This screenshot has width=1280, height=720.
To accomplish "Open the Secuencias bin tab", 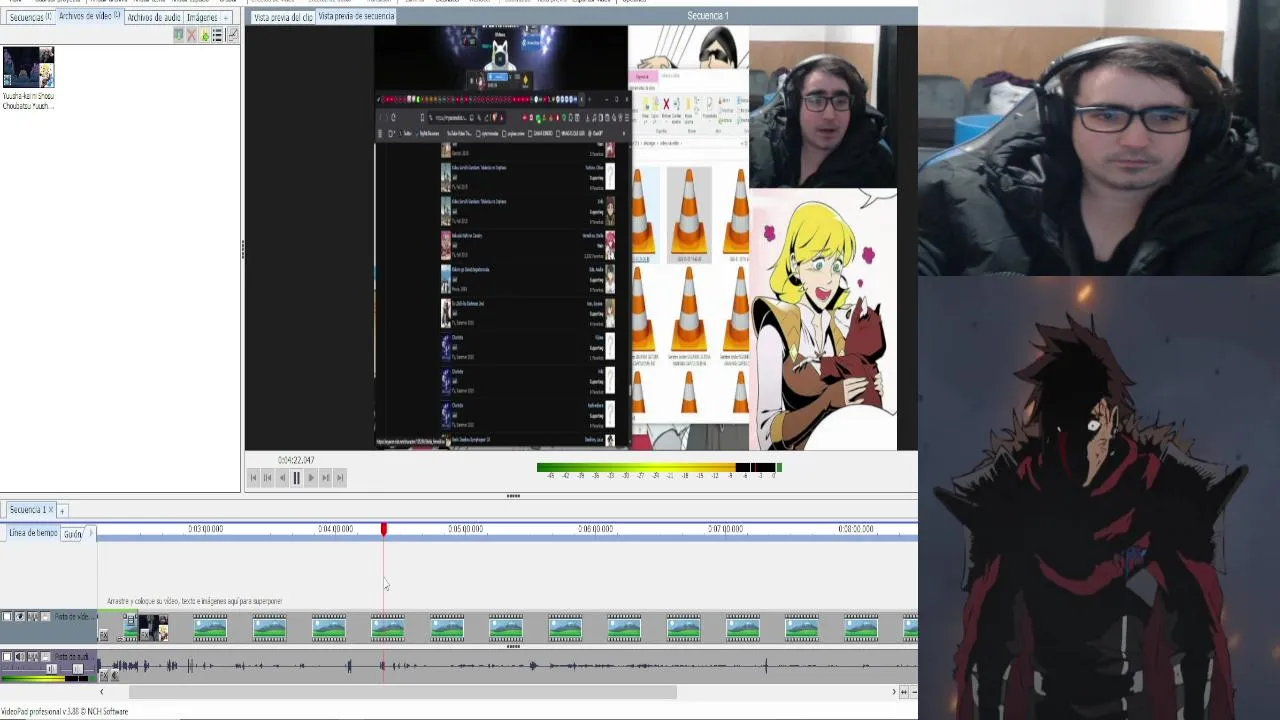I will pyautogui.click(x=30, y=18).
